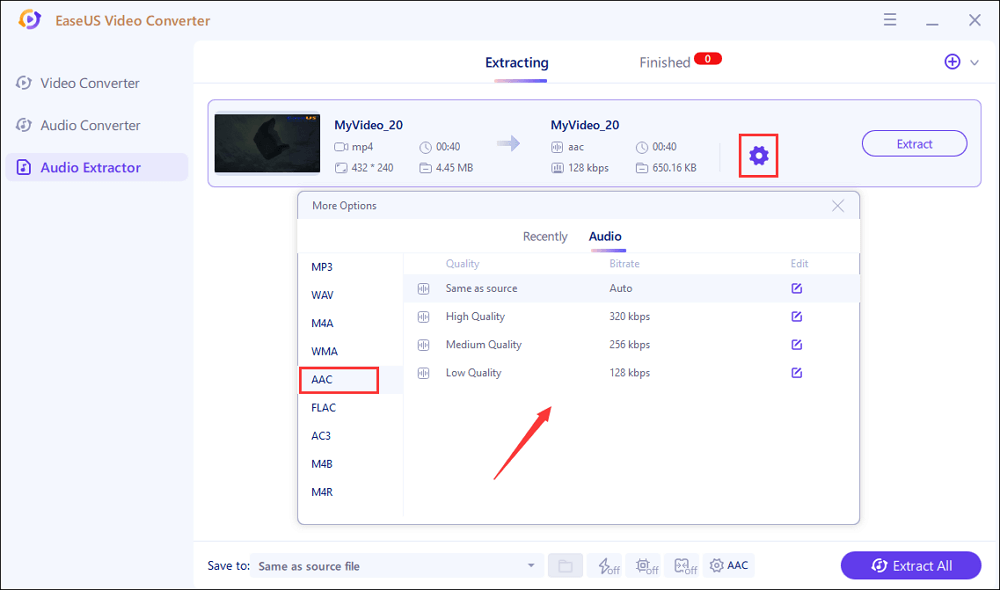The image size is (1000, 590).
Task: Toggle high-speed conversion lightning switch
Action: (604, 566)
